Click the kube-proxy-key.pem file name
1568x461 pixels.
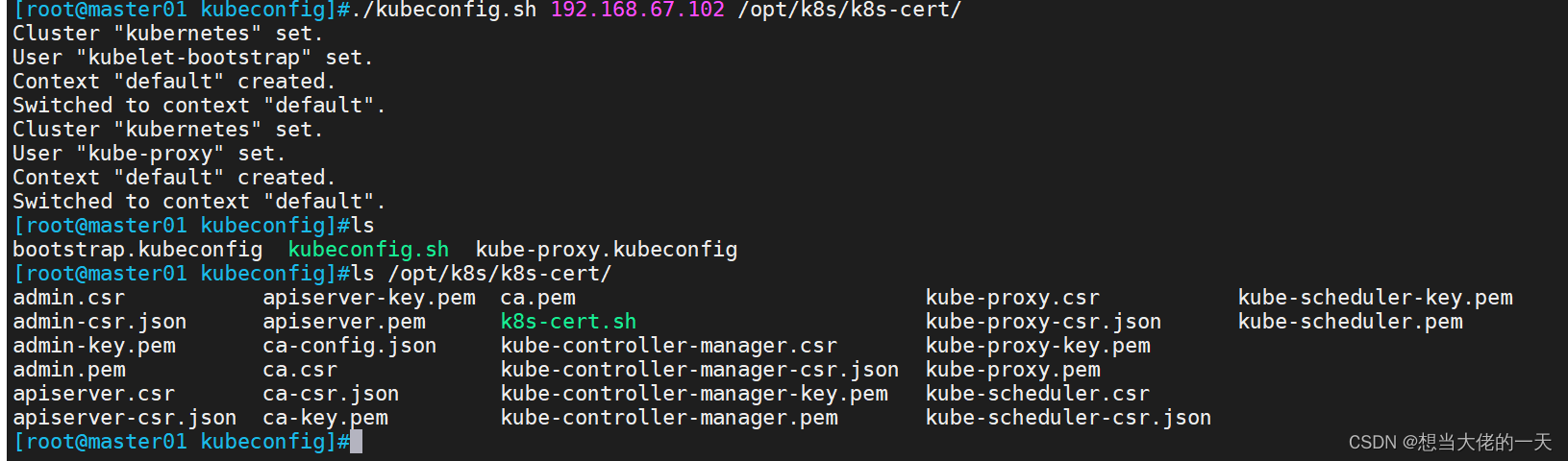(x=1037, y=346)
